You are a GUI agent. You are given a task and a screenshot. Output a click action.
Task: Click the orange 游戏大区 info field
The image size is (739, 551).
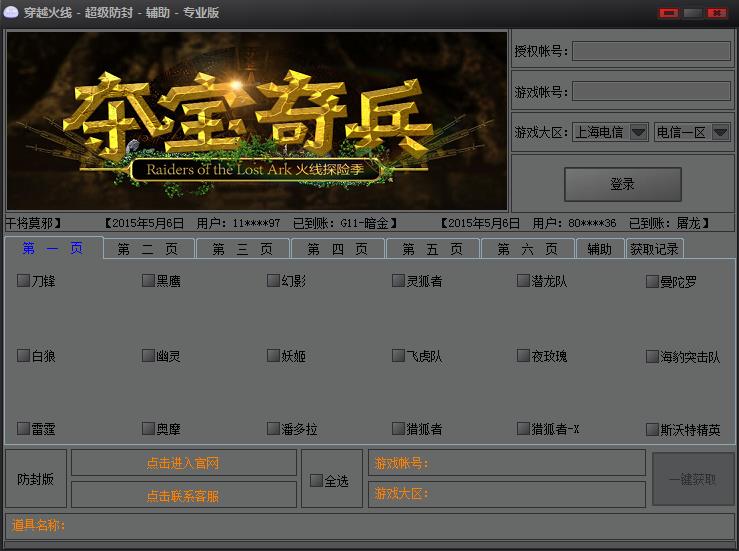pos(507,494)
